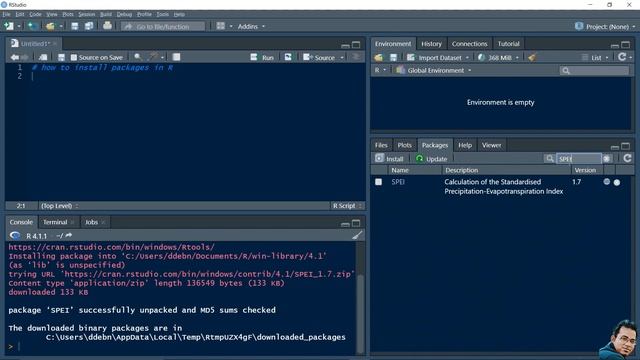Viewport: 640px width, 360px height.
Task: Open Find/Replace in the editor
Action: (x=138, y=57)
